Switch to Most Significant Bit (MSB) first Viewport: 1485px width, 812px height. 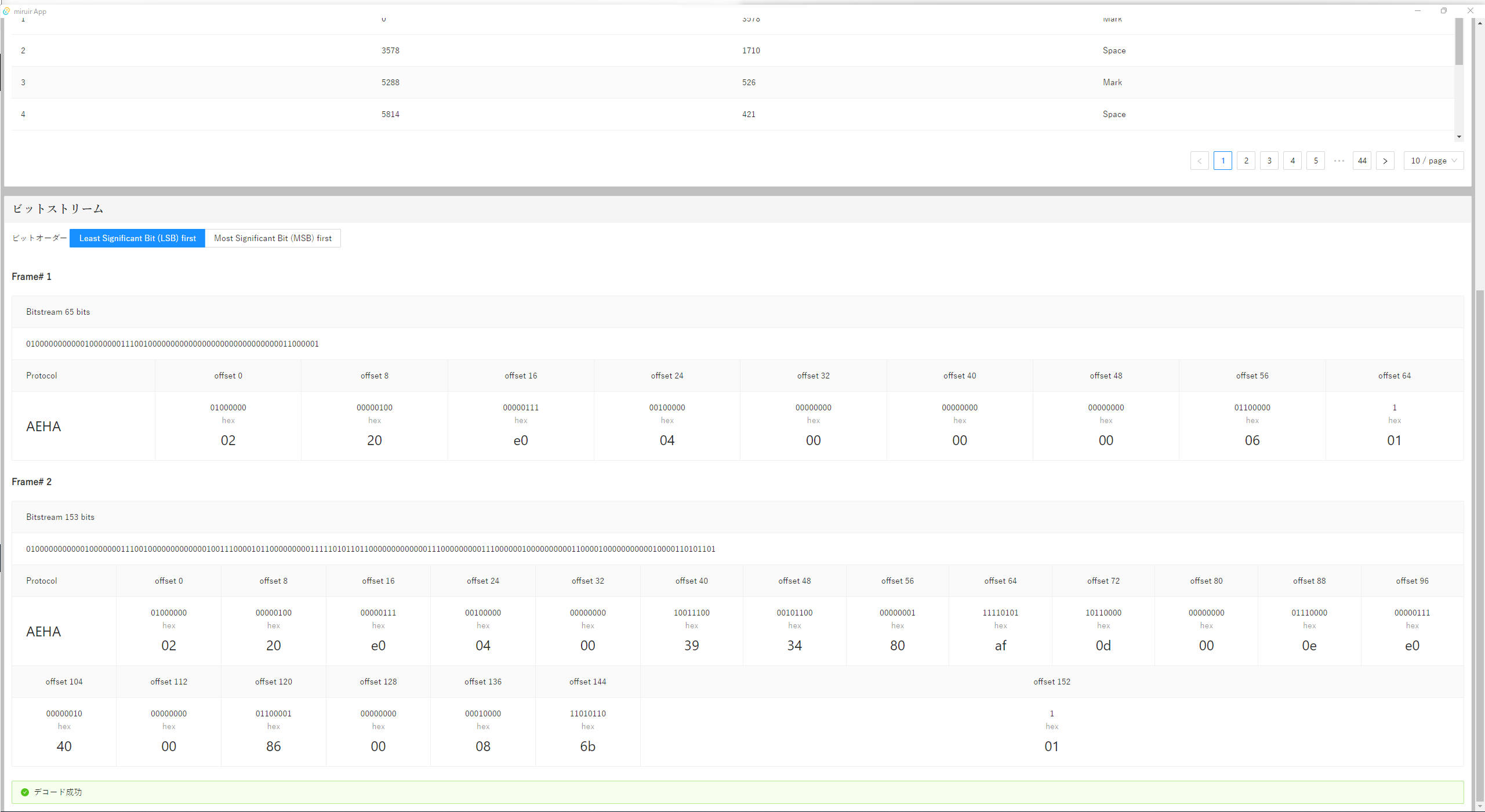(273, 238)
